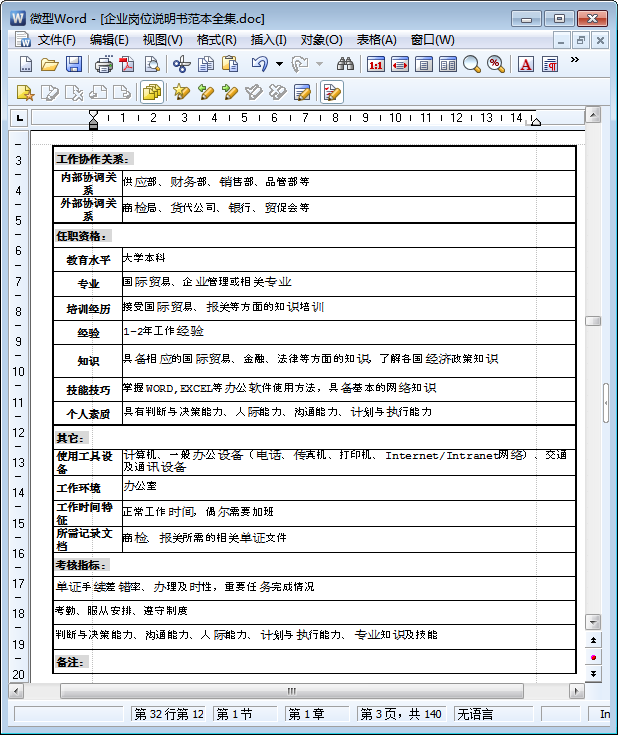Export document to PDF
The image size is (618, 735).
coord(127,64)
